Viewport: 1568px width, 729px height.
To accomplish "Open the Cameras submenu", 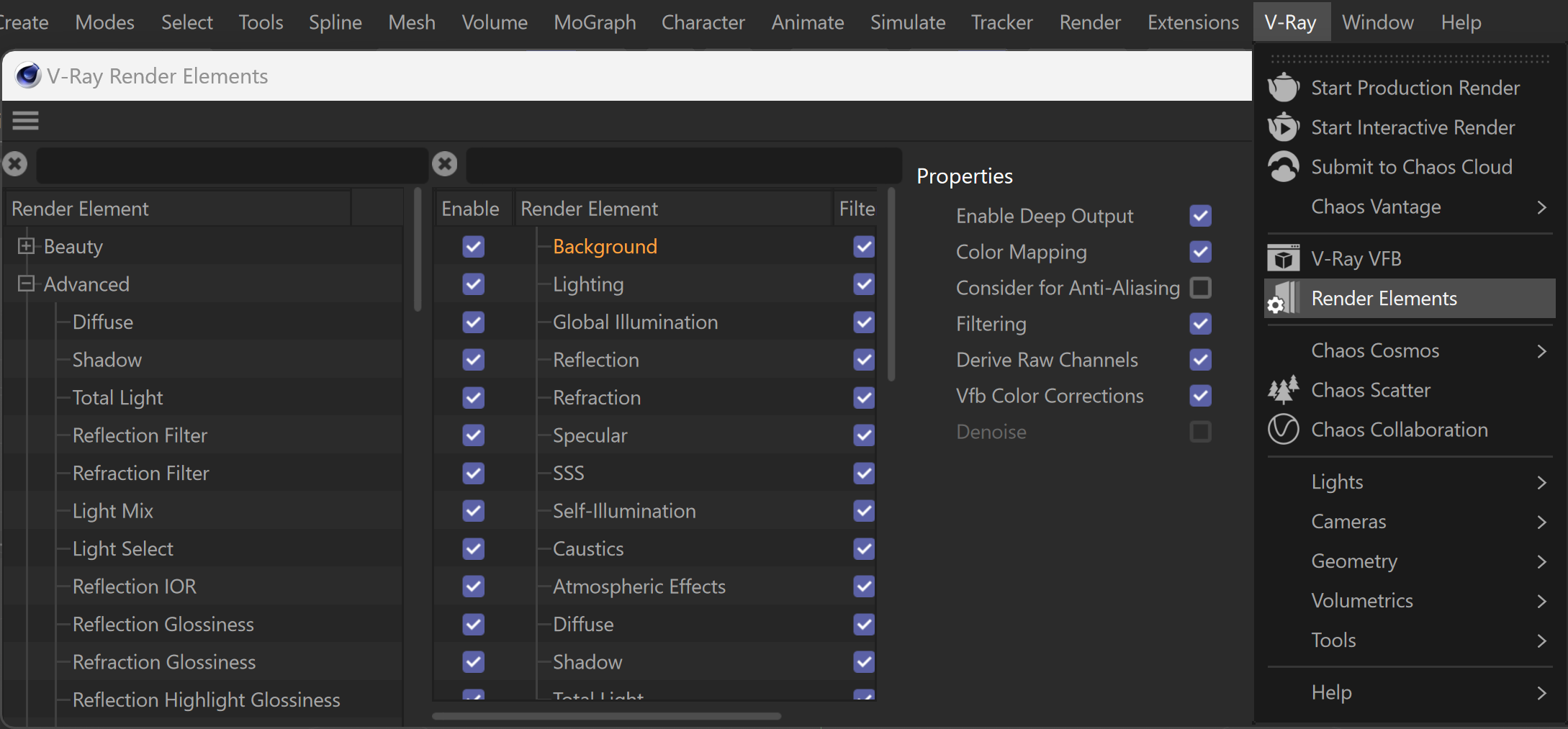I will pyautogui.click(x=1410, y=522).
